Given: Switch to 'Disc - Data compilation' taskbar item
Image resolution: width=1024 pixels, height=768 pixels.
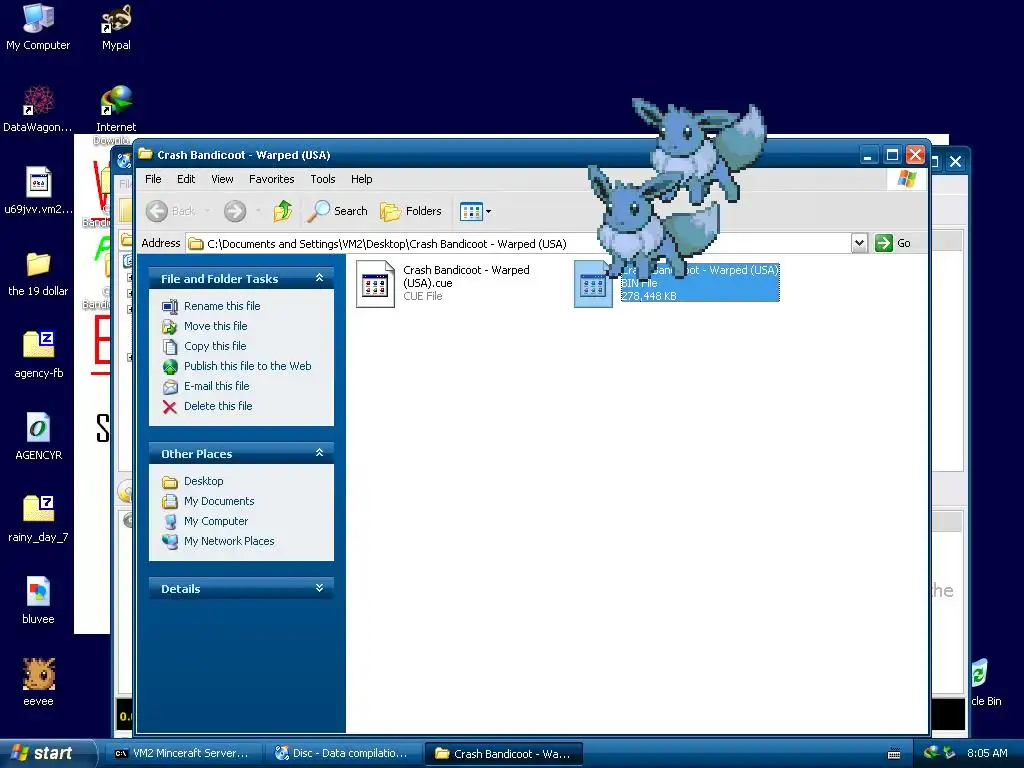Looking at the screenshot, I should click(x=342, y=754).
